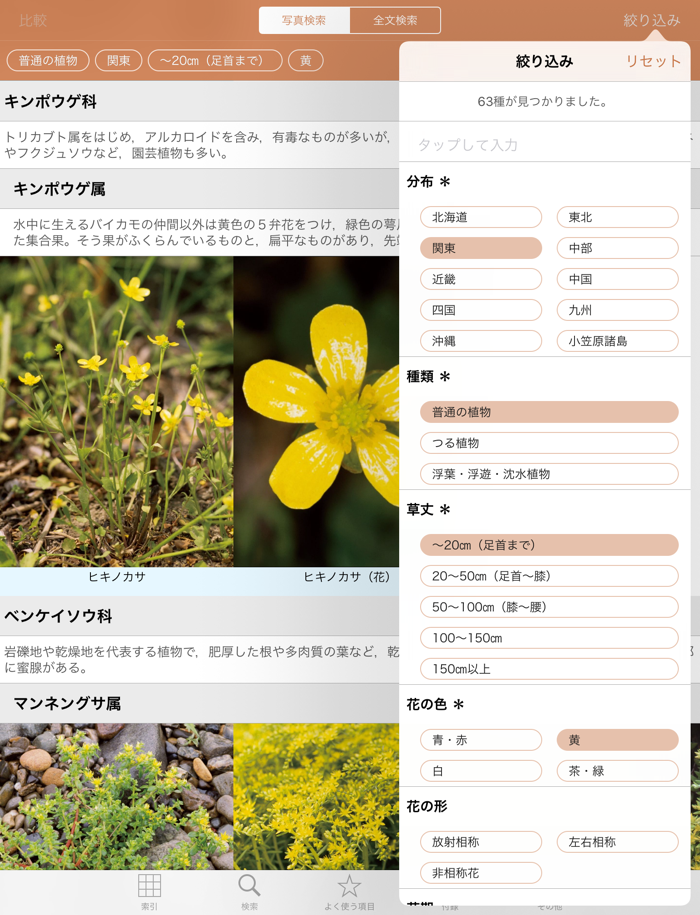Select 100〜150cm height filter
The height and width of the screenshot is (915, 700).
[549, 638]
